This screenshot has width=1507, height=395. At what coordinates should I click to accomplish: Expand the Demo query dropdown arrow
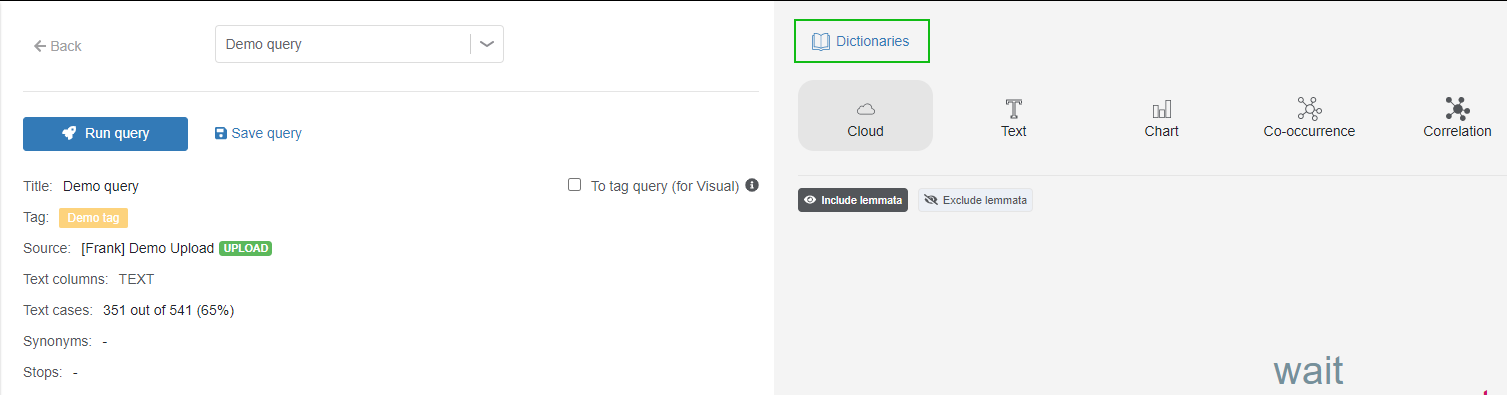click(x=487, y=44)
